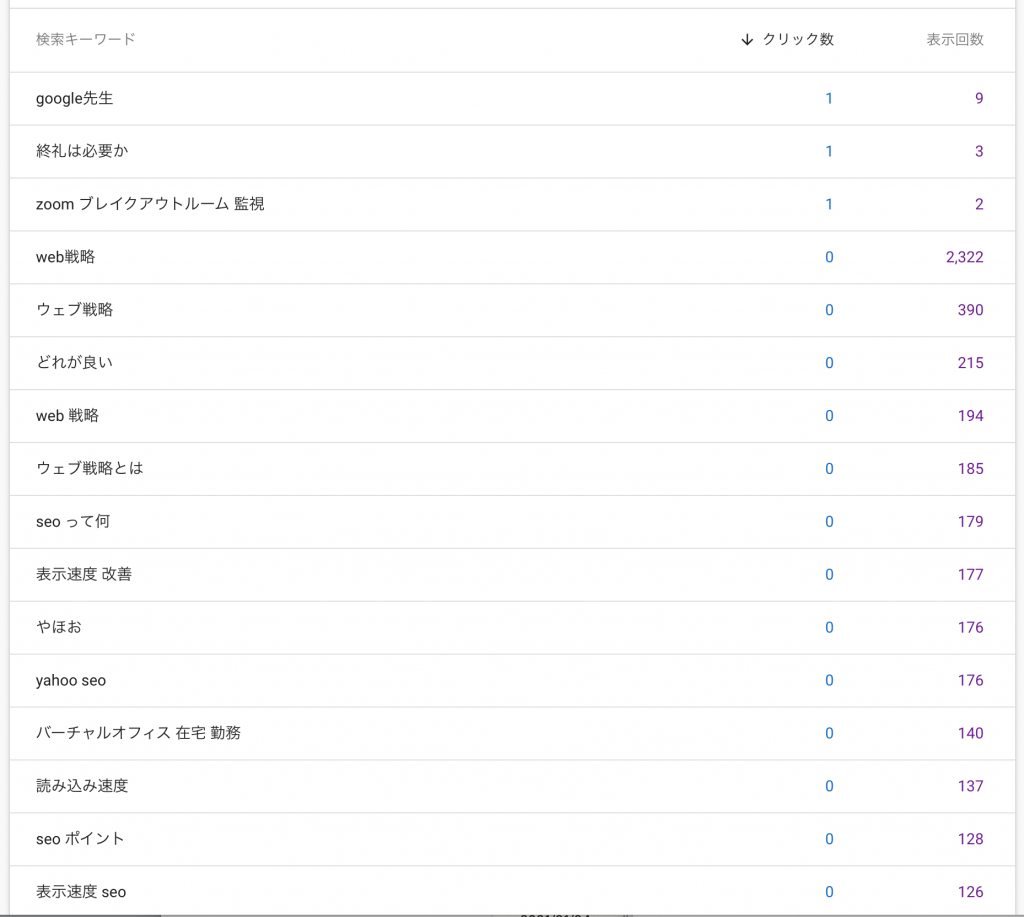Select the web戦略 keyword with 2,322 impressions
The height and width of the screenshot is (917, 1024).
(x=66, y=257)
